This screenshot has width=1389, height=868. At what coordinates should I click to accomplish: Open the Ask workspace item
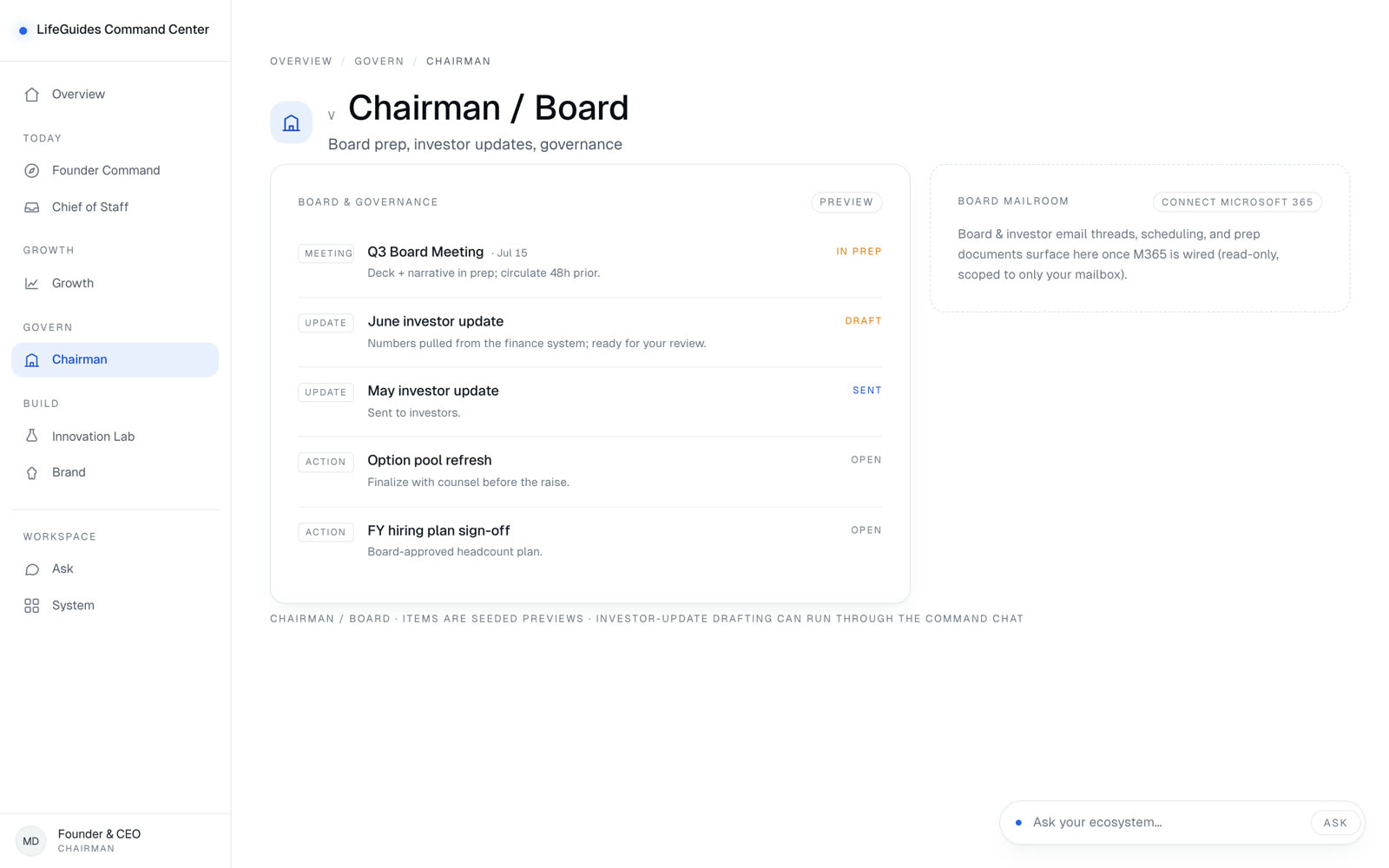(x=115, y=569)
